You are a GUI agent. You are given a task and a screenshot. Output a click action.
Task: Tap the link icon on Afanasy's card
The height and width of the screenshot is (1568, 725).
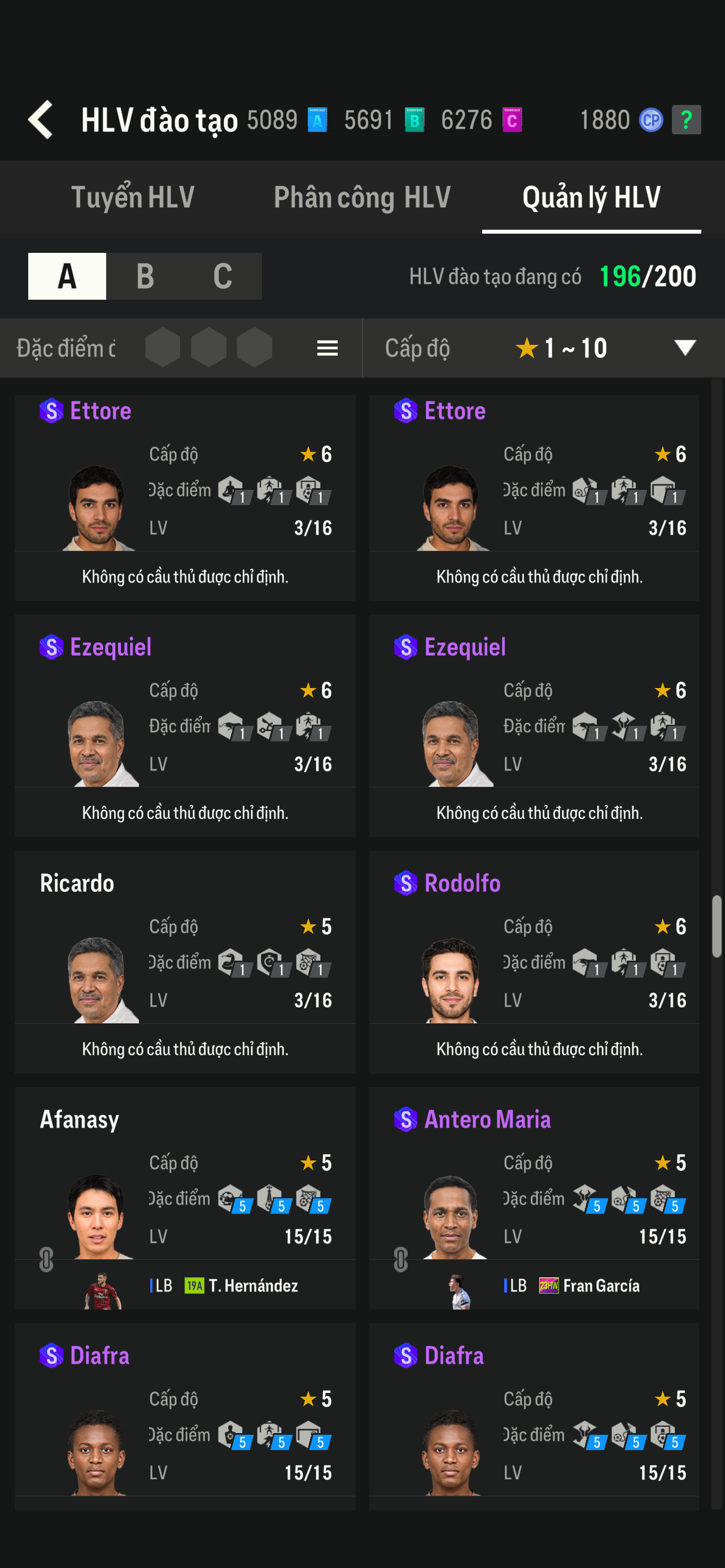[x=46, y=1259]
